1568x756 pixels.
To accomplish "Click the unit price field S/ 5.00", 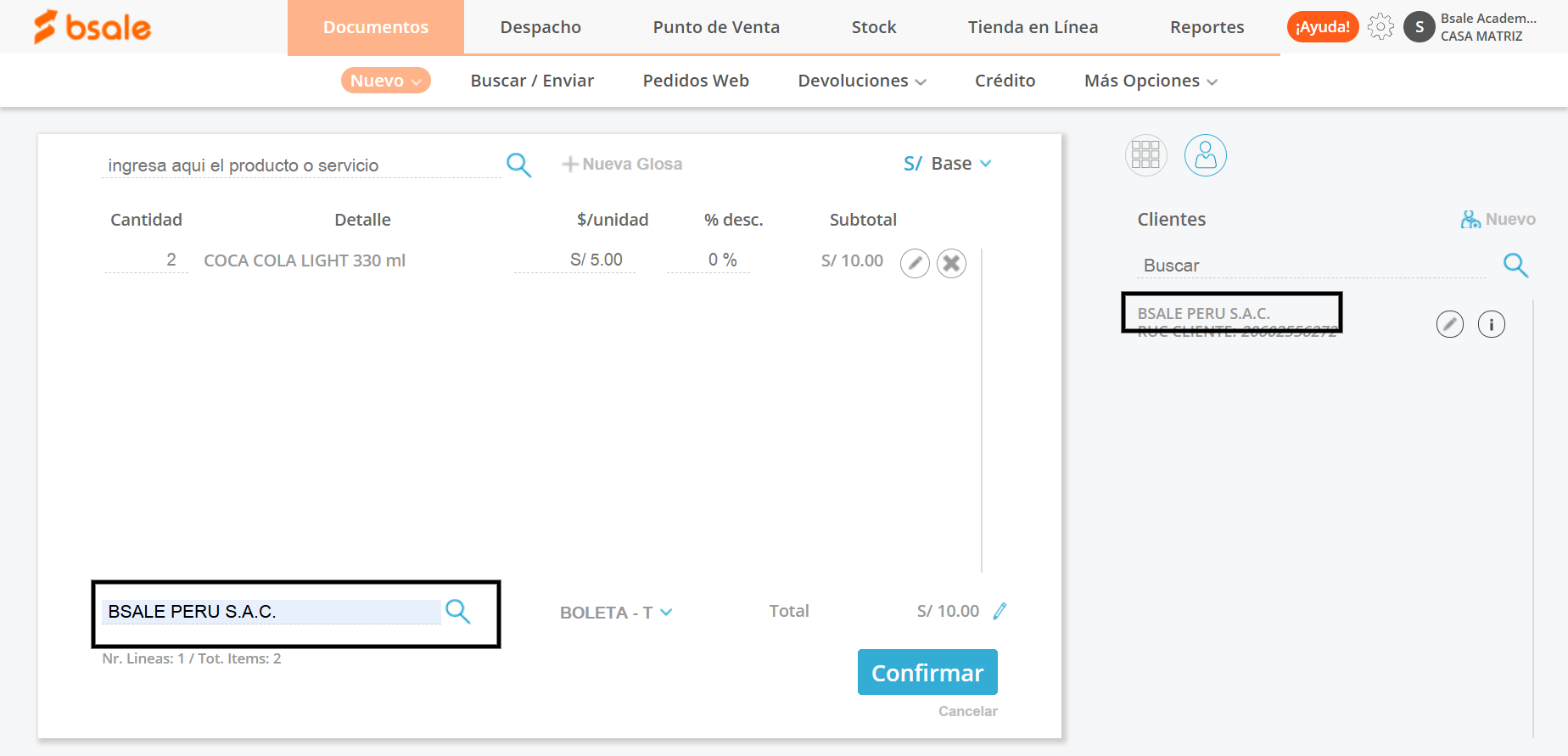I will [575, 260].
